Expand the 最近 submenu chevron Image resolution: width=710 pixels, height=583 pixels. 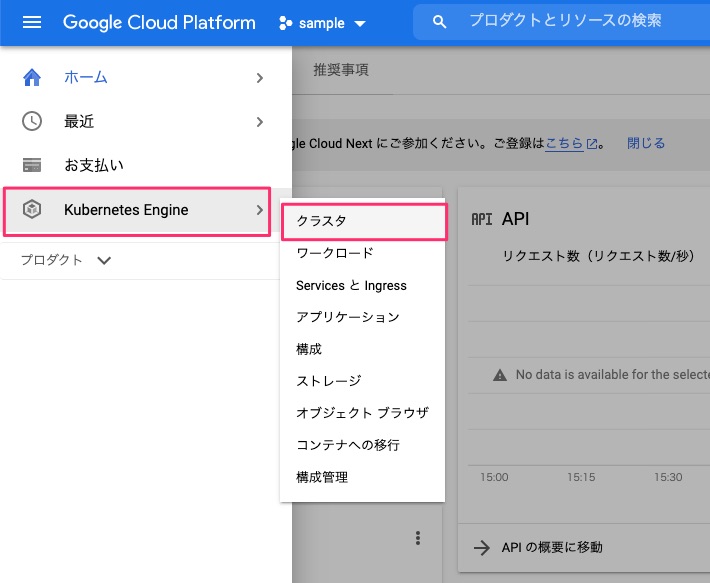coord(259,122)
